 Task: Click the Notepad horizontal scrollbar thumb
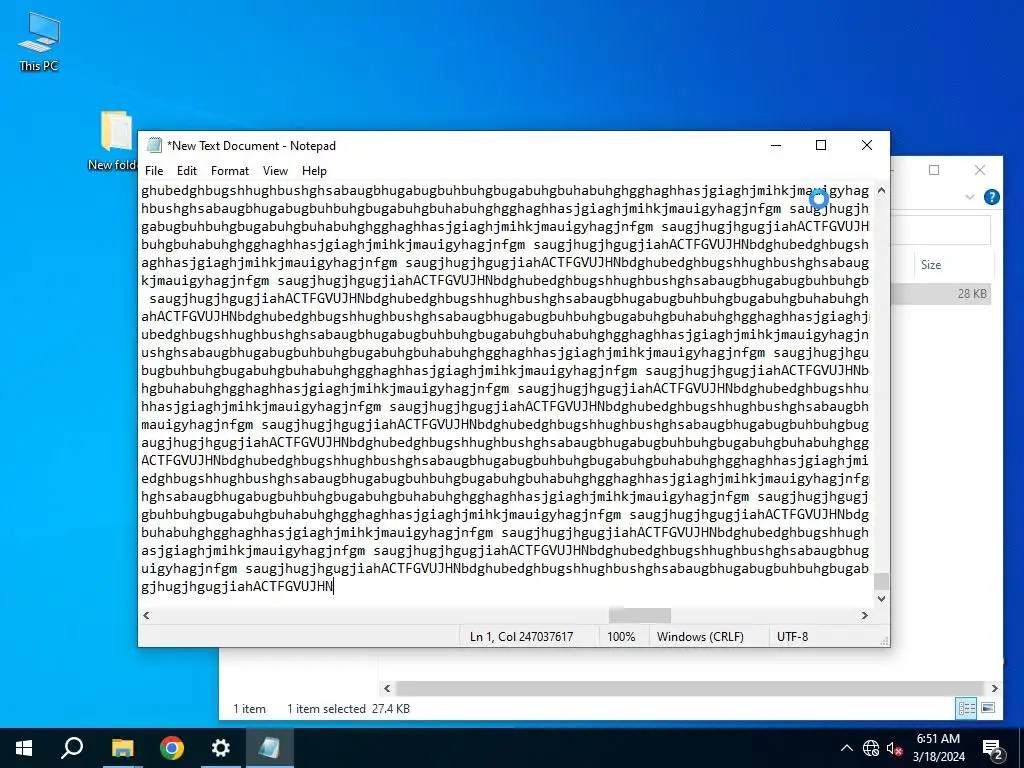(x=639, y=615)
